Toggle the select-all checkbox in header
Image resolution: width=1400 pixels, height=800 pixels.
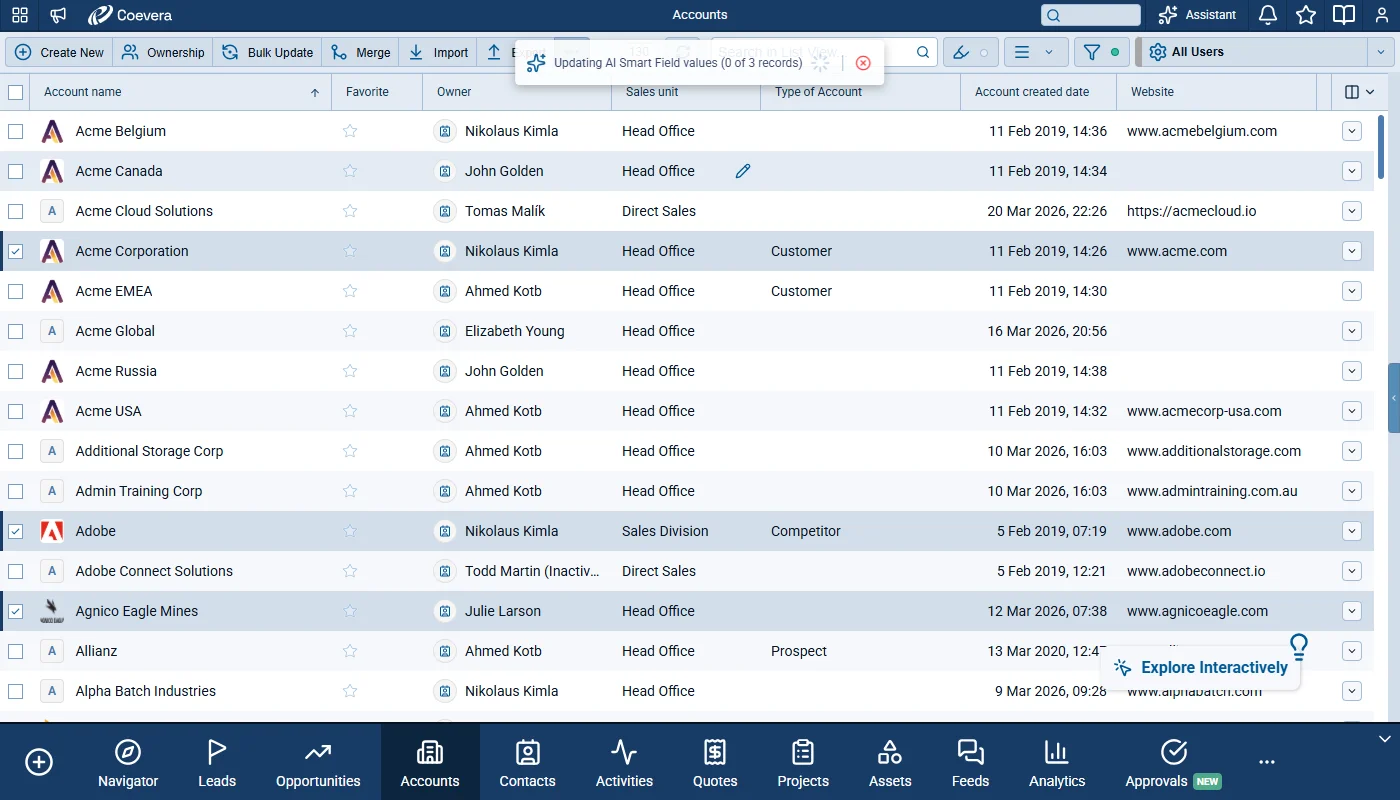(16, 92)
